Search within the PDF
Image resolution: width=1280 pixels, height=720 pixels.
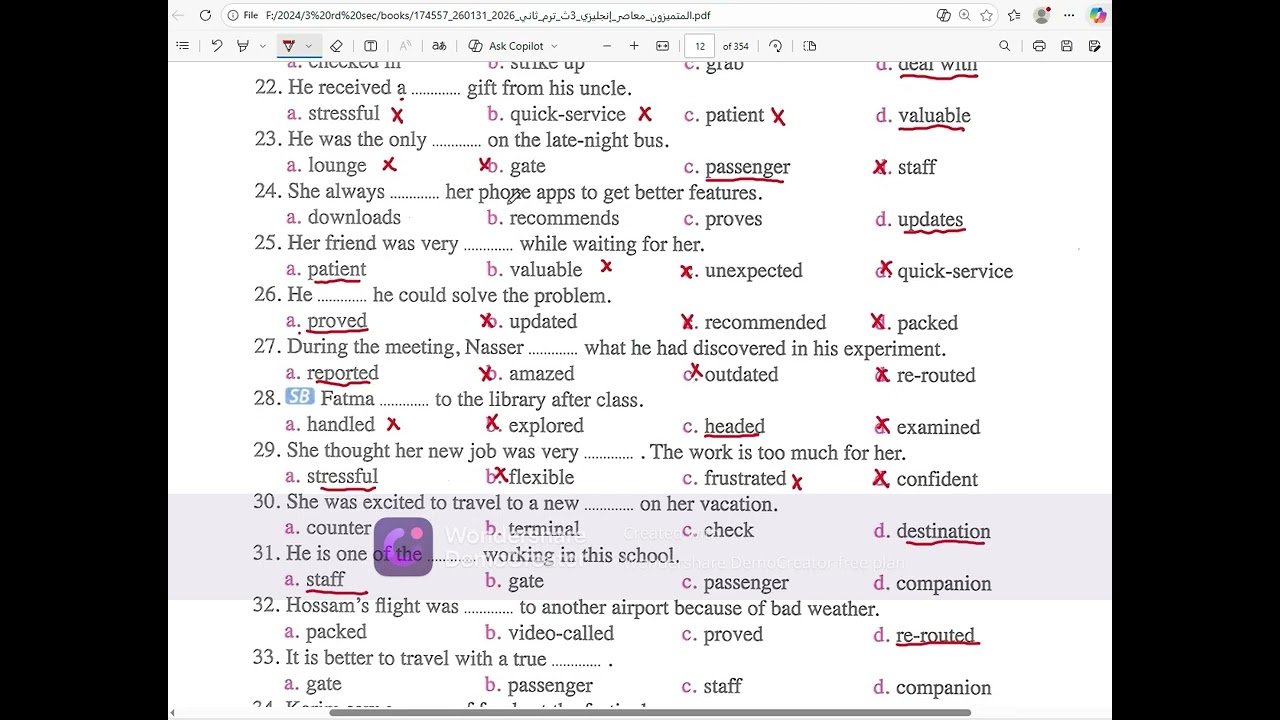[1005, 46]
